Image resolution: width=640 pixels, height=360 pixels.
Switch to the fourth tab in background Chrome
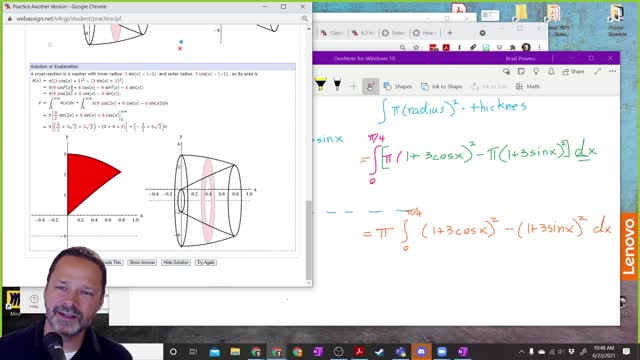coord(424,33)
